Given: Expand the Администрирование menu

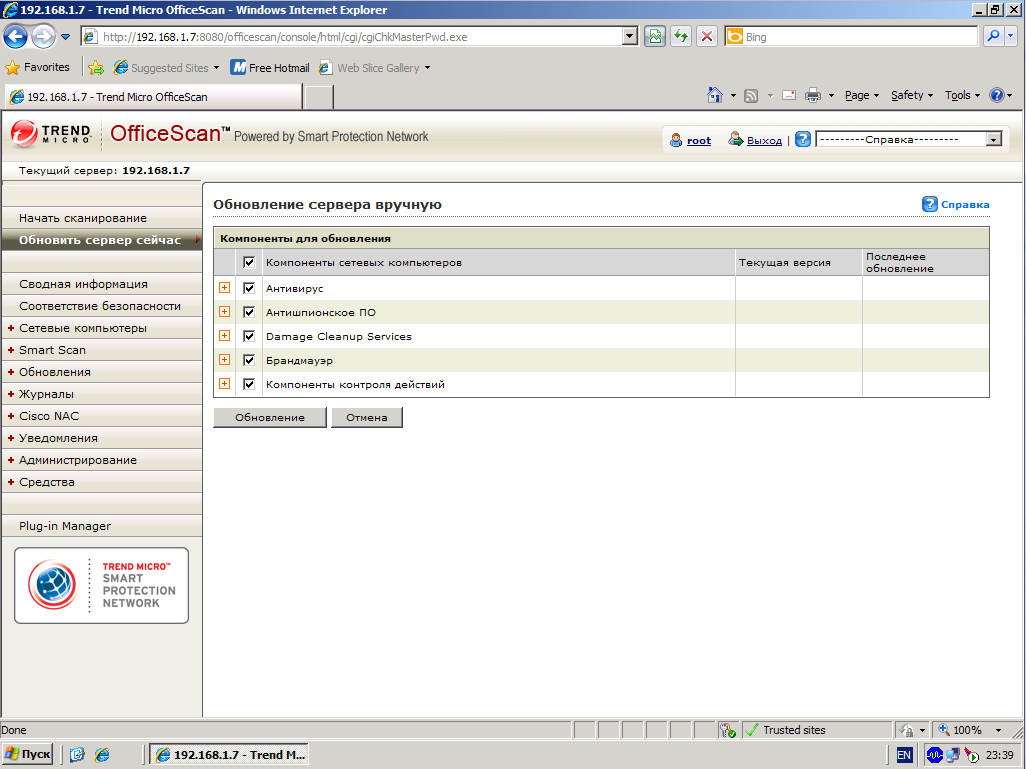Looking at the screenshot, I should pyautogui.click(x=101, y=460).
